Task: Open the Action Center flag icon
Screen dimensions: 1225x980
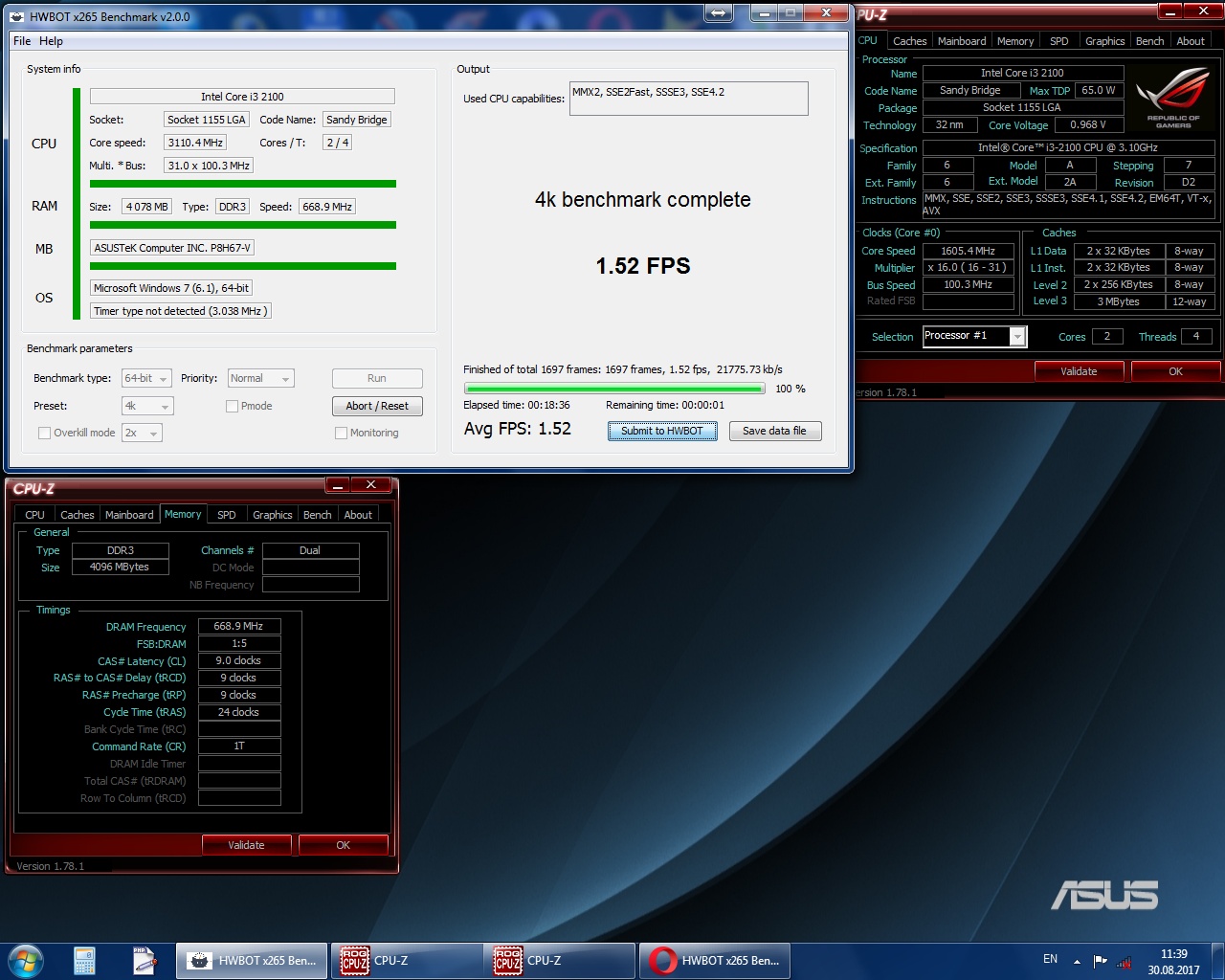Action: pos(1100,961)
